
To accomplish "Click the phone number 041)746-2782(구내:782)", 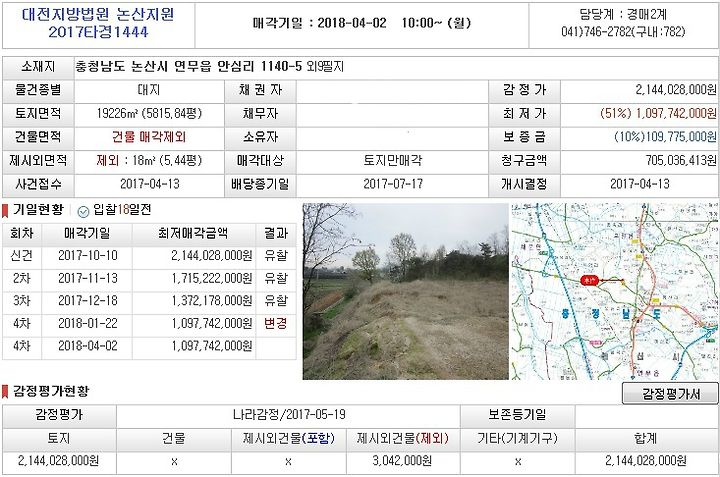I will tap(623, 32).
